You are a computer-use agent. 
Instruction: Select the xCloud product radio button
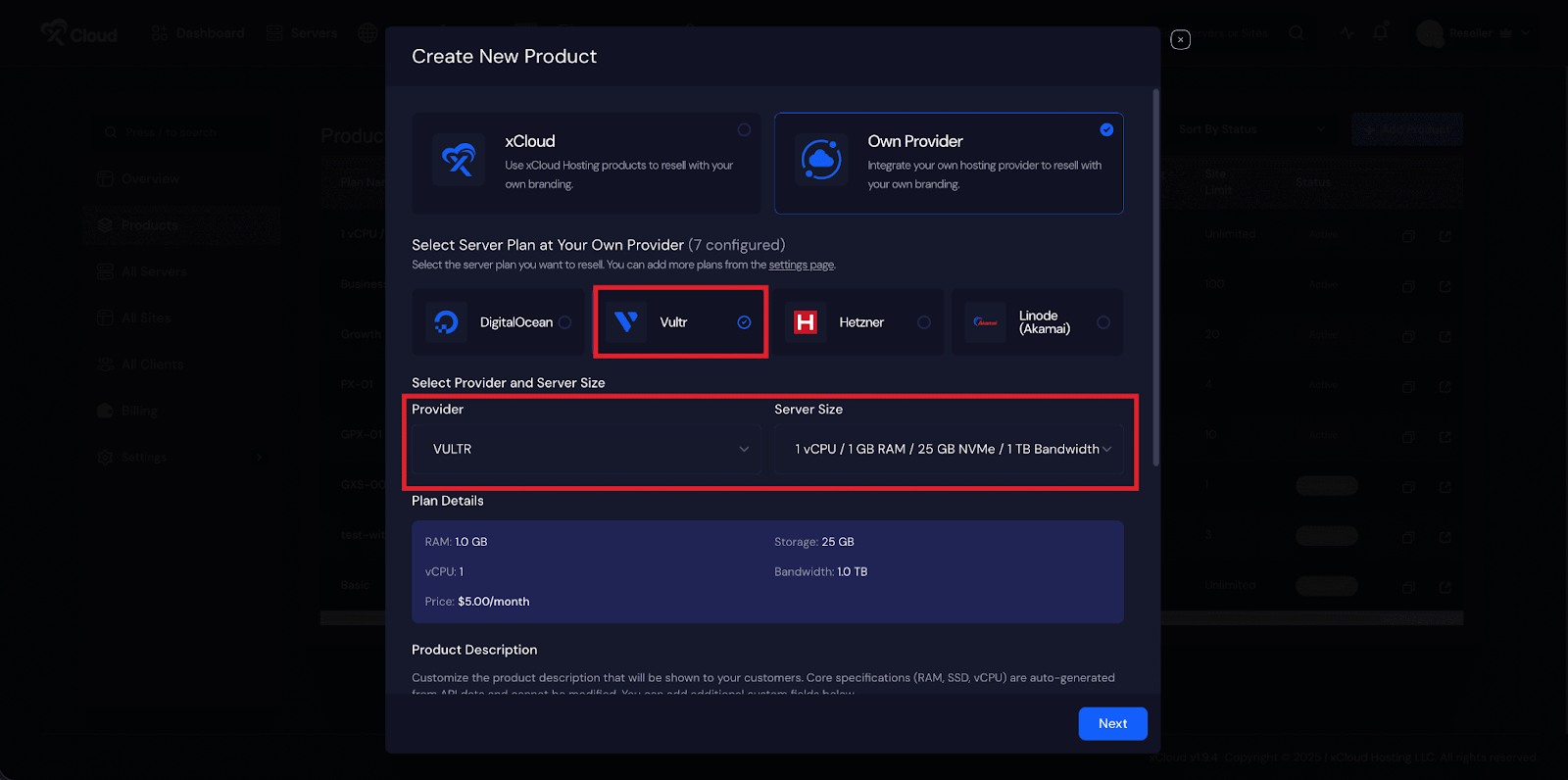[x=744, y=130]
